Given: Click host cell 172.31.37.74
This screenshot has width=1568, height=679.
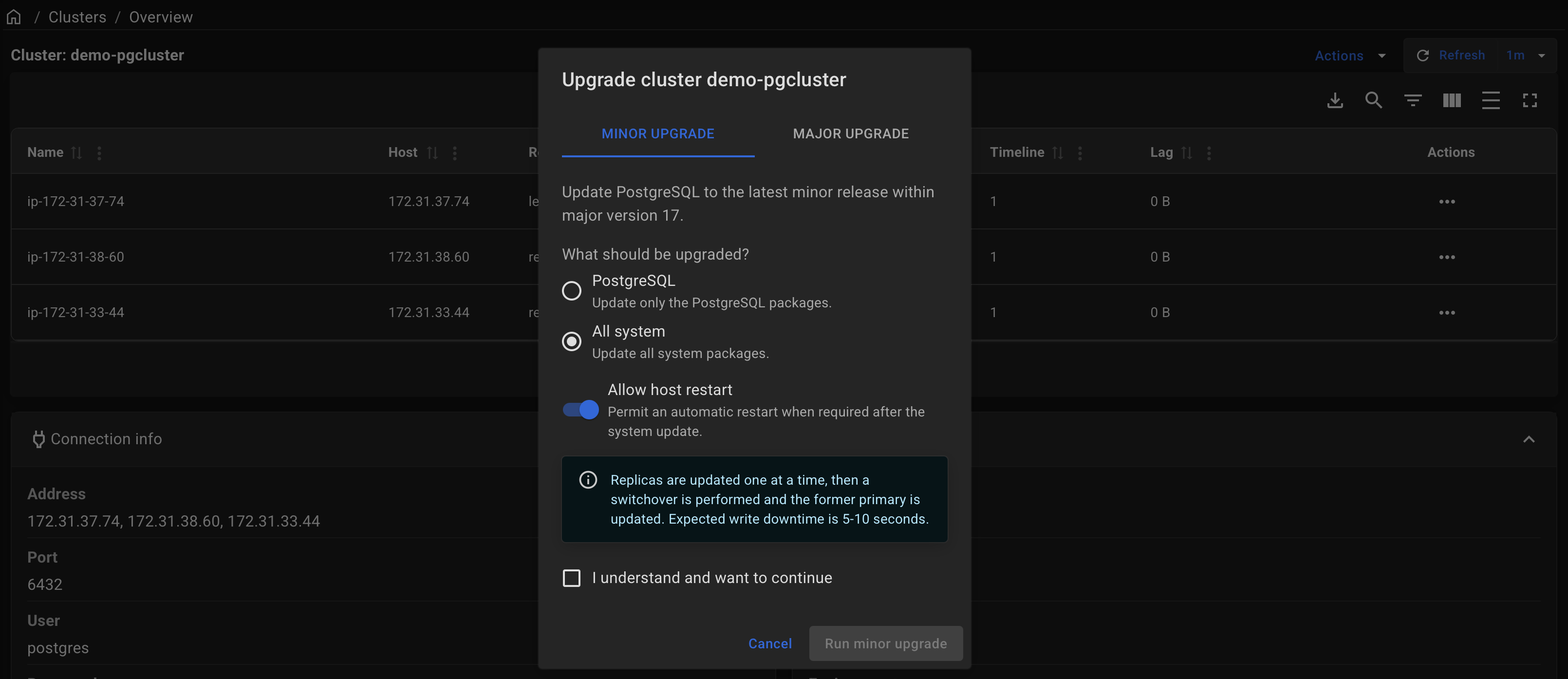Looking at the screenshot, I should pyautogui.click(x=429, y=202).
